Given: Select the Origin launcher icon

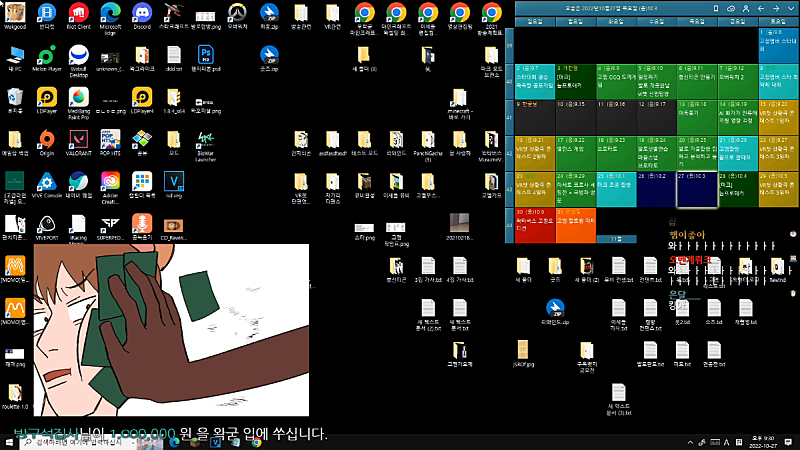Looking at the screenshot, I should coord(46,139).
